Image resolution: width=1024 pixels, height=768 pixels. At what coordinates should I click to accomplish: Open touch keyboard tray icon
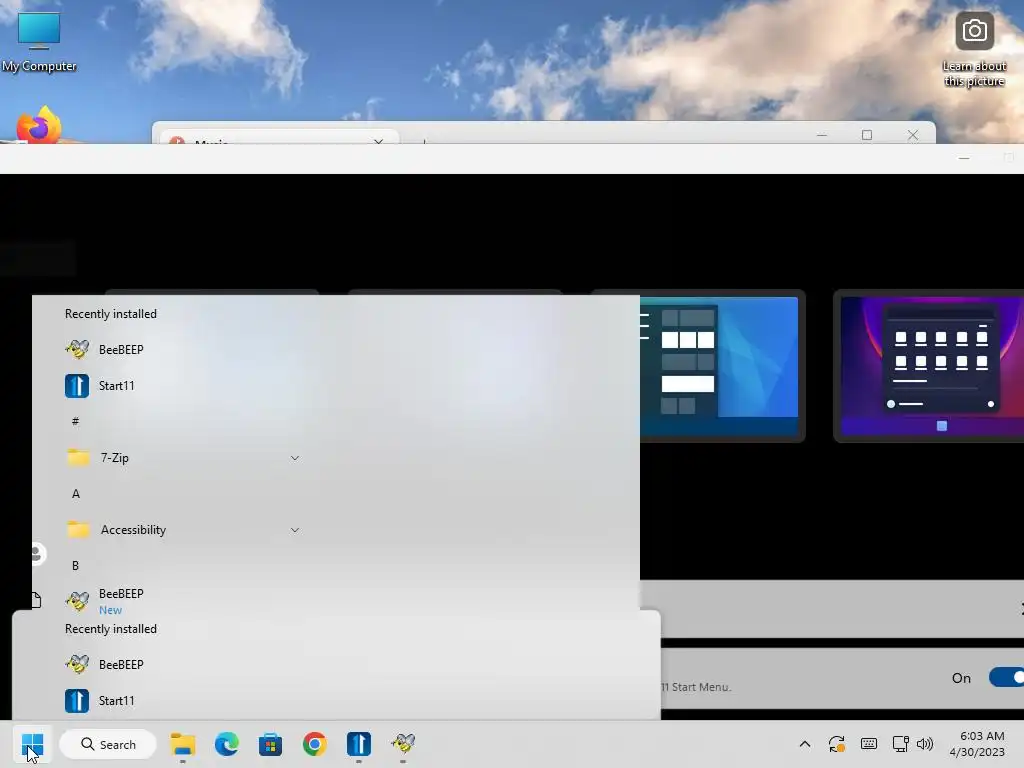pyautogui.click(x=869, y=744)
